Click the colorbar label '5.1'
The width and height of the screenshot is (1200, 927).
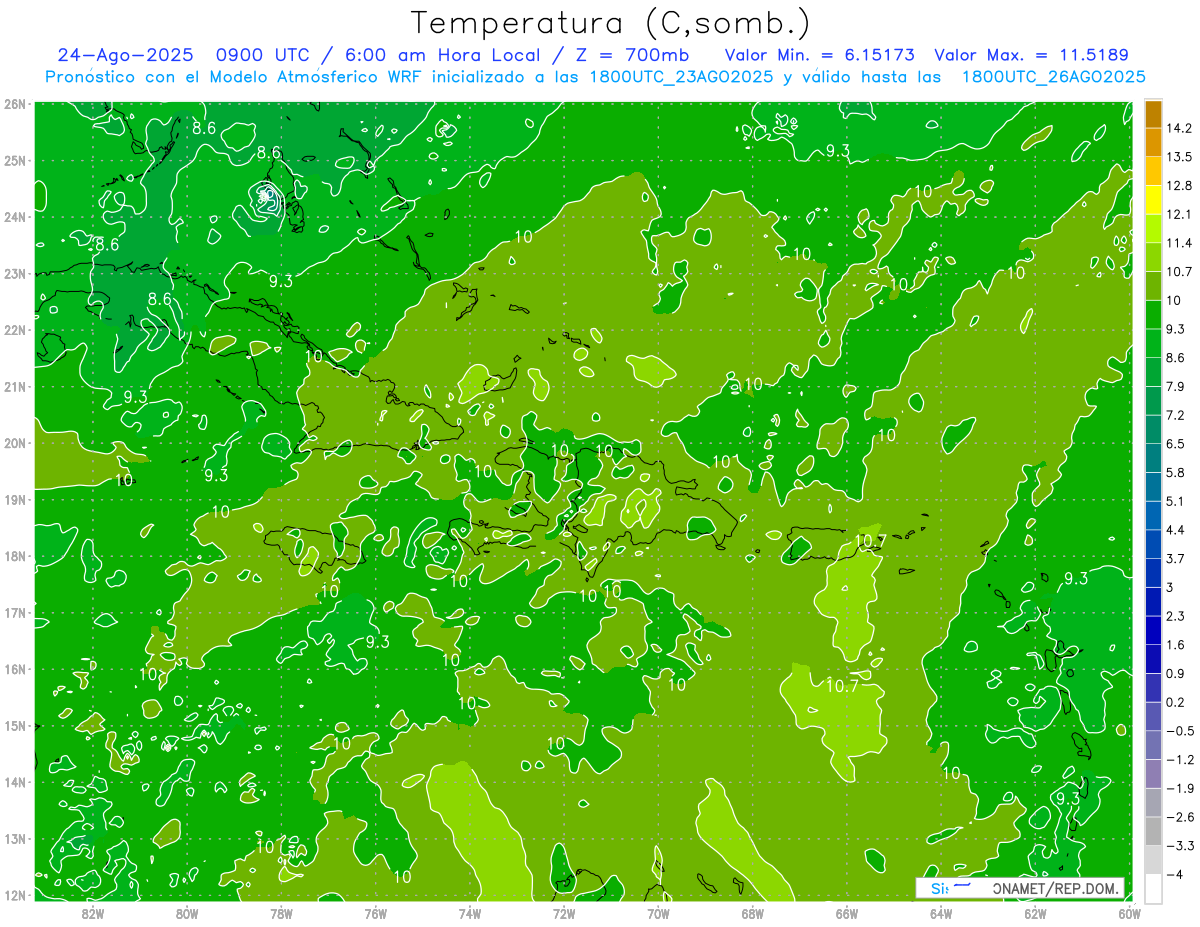click(1177, 500)
